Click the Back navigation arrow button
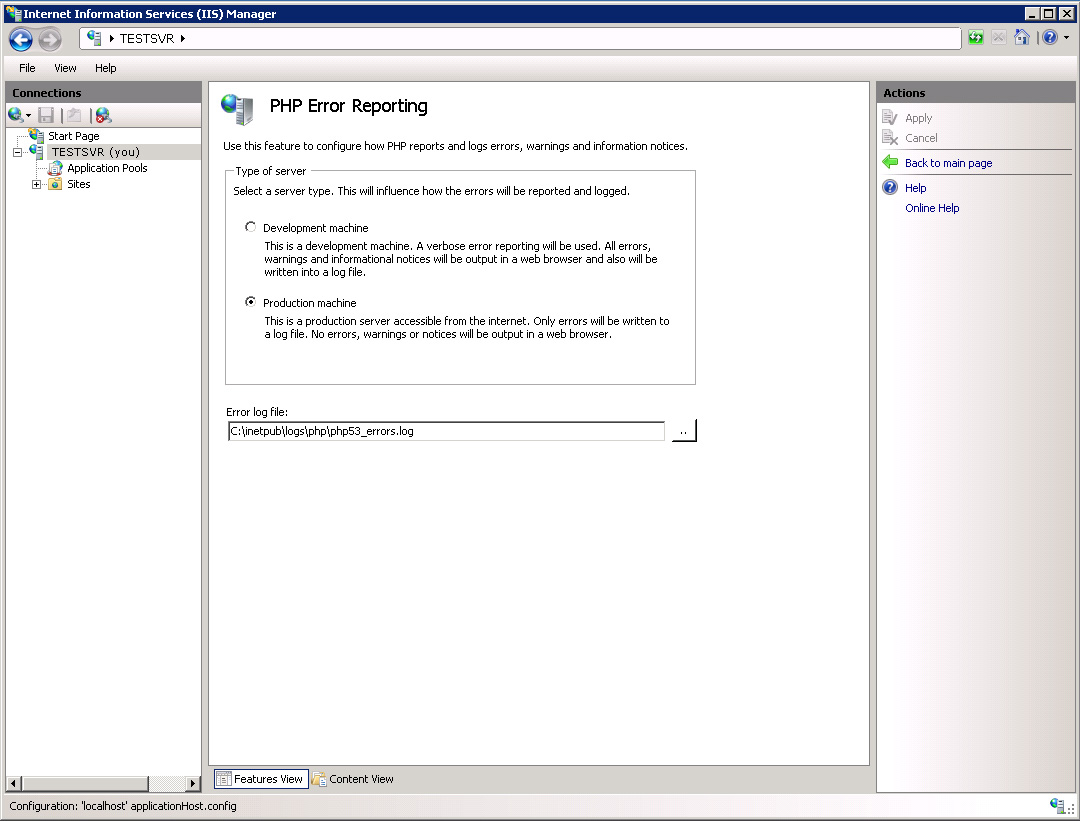Screen dimensions: 1080x821 (x=21, y=40)
